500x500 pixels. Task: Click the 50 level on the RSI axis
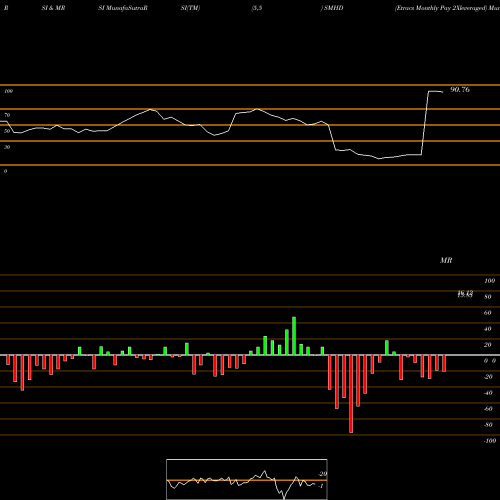click(7, 131)
